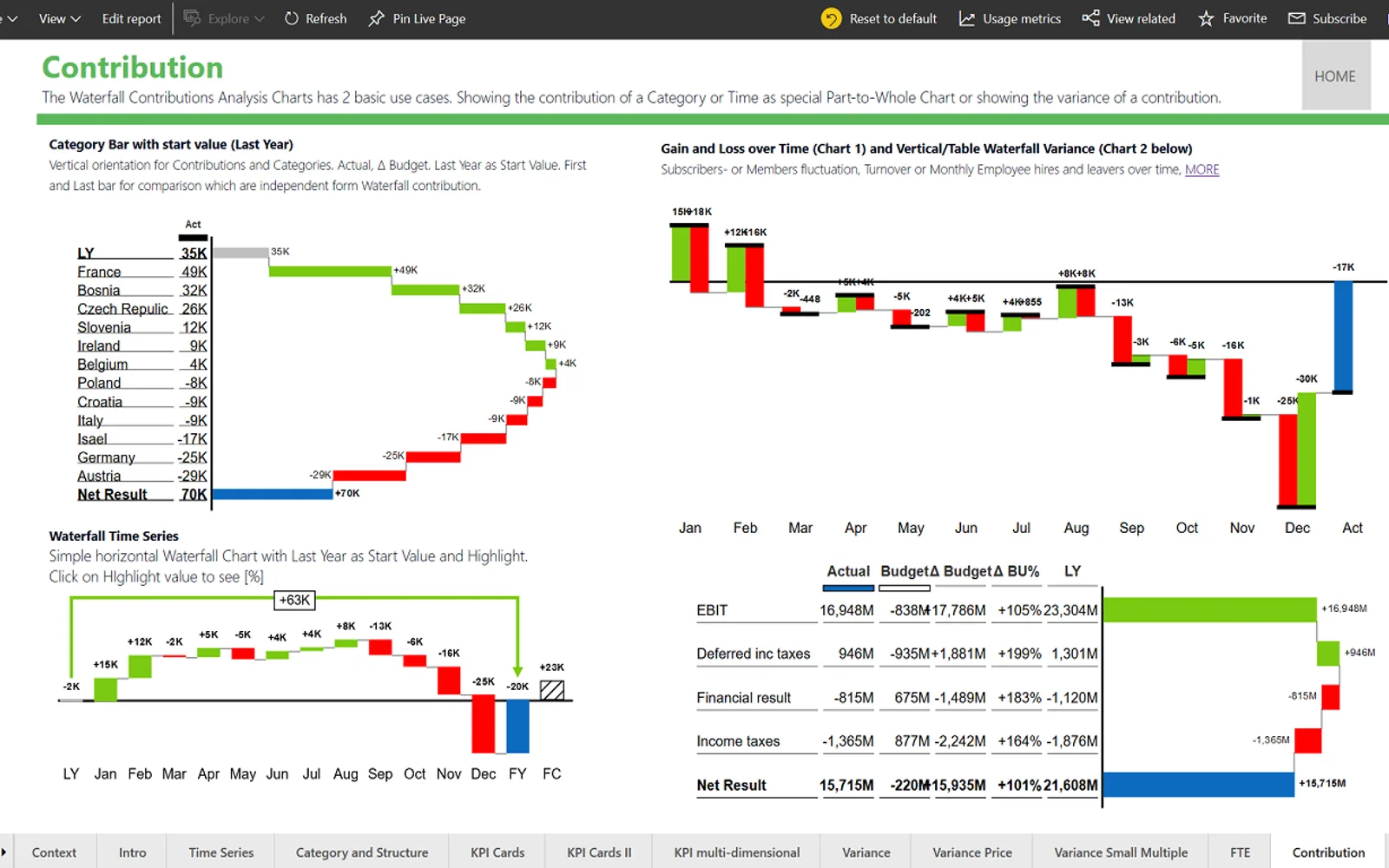Click the Refresh icon
Viewport: 1389px width, 868px height.
[292, 18]
